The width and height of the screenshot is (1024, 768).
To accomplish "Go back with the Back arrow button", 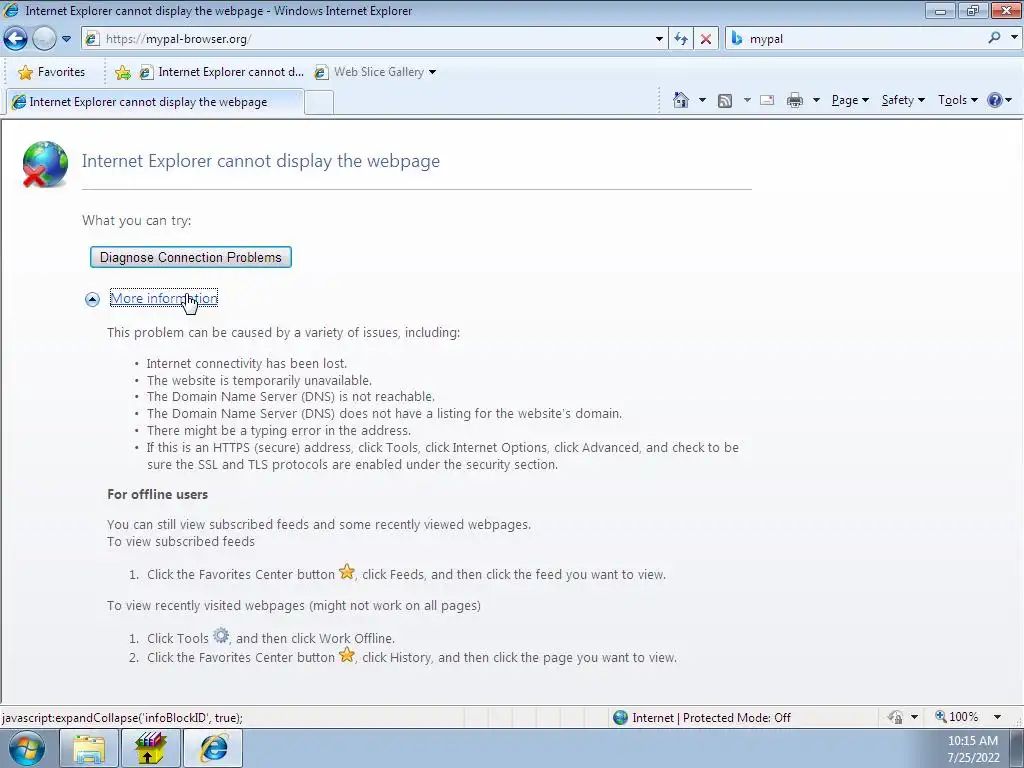I will point(16,39).
